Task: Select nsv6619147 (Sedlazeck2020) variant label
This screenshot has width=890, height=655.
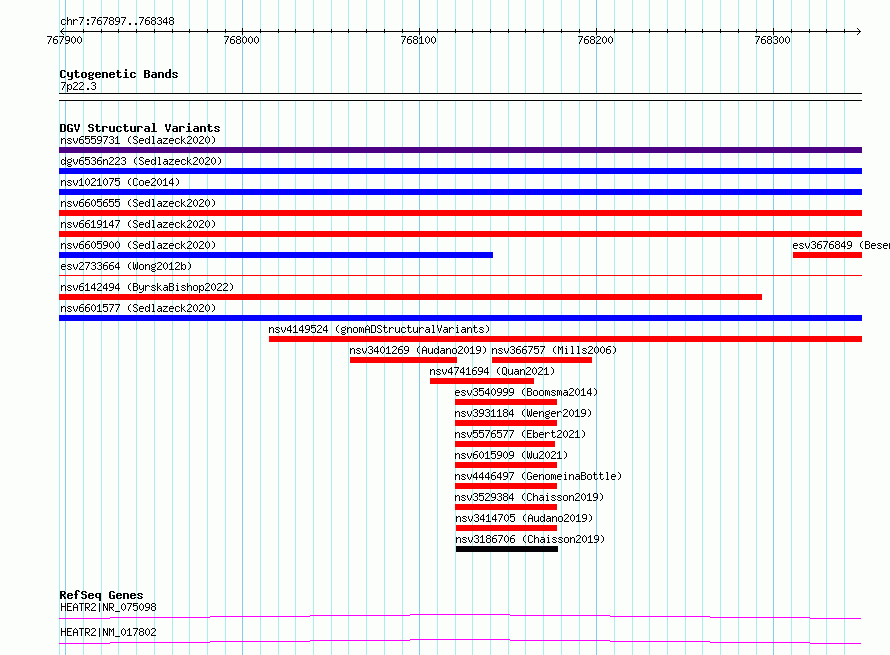Action: coord(138,224)
